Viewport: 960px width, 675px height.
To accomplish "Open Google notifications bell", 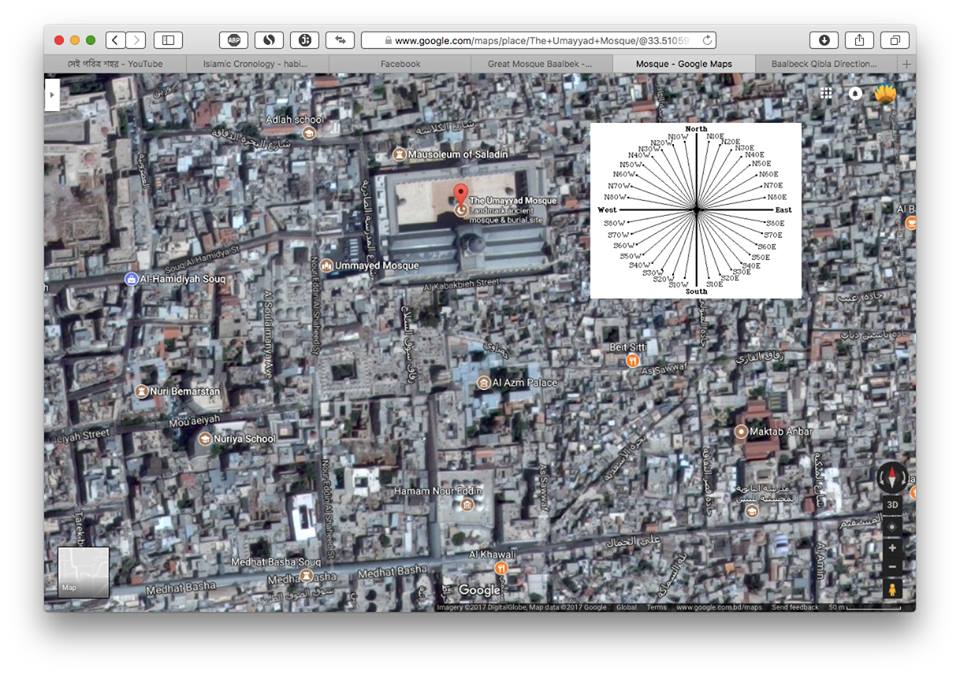I will pos(855,93).
